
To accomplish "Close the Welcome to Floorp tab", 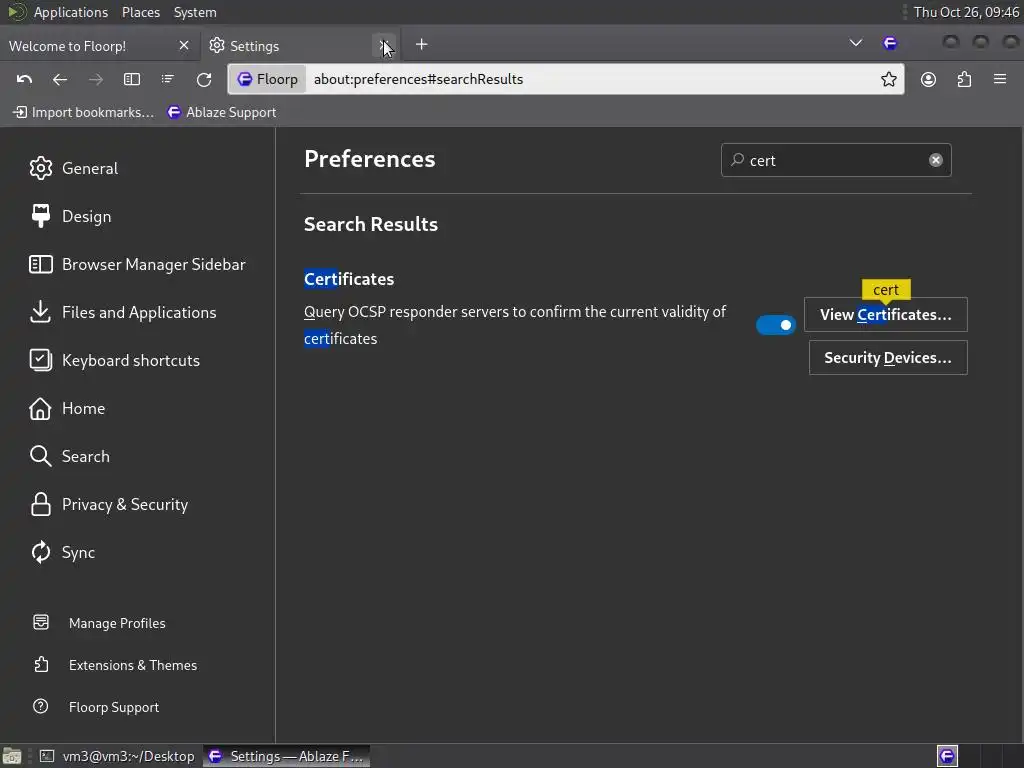I will tap(184, 45).
